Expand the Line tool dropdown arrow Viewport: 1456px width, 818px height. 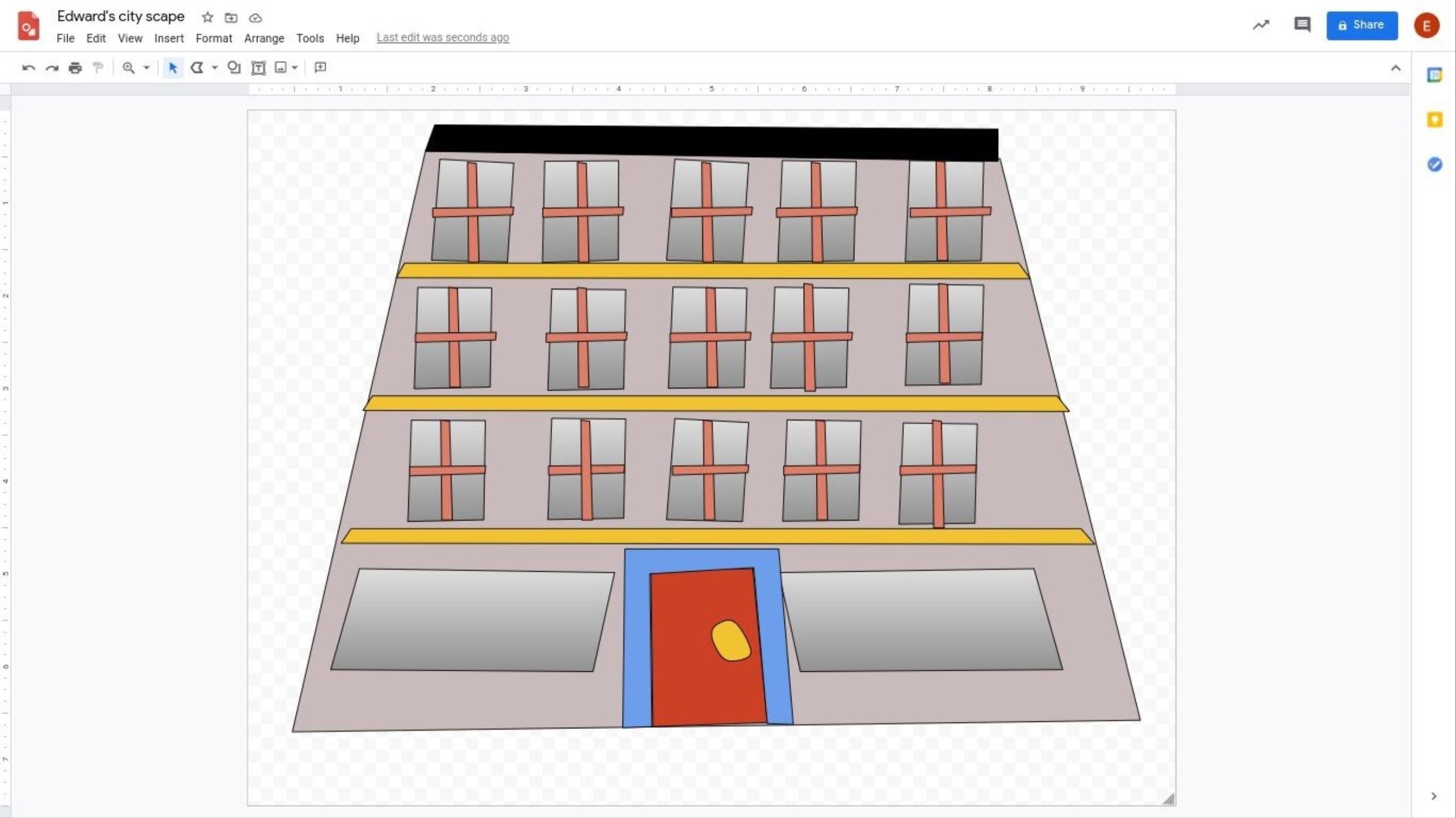tap(215, 68)
